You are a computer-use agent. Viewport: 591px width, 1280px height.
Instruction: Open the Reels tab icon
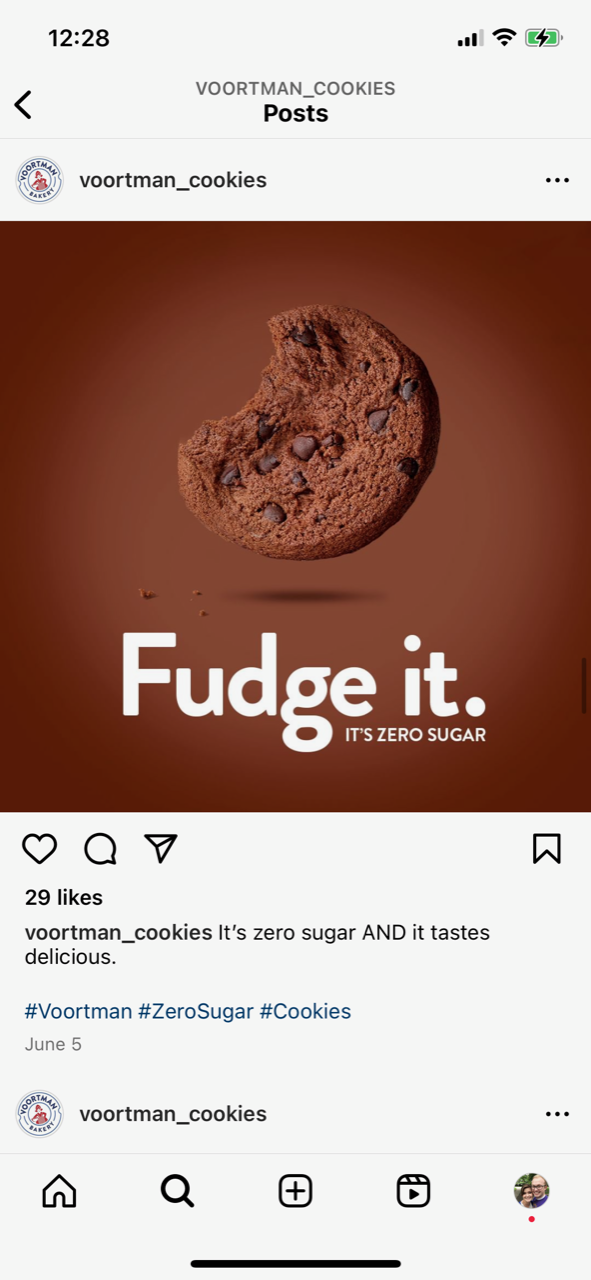coord(413,1191)
